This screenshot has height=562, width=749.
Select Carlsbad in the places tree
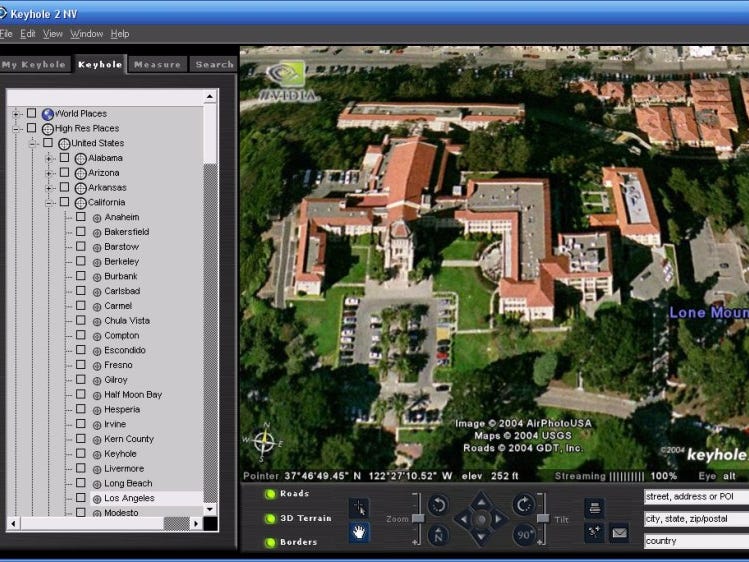(x=122, y=291)
